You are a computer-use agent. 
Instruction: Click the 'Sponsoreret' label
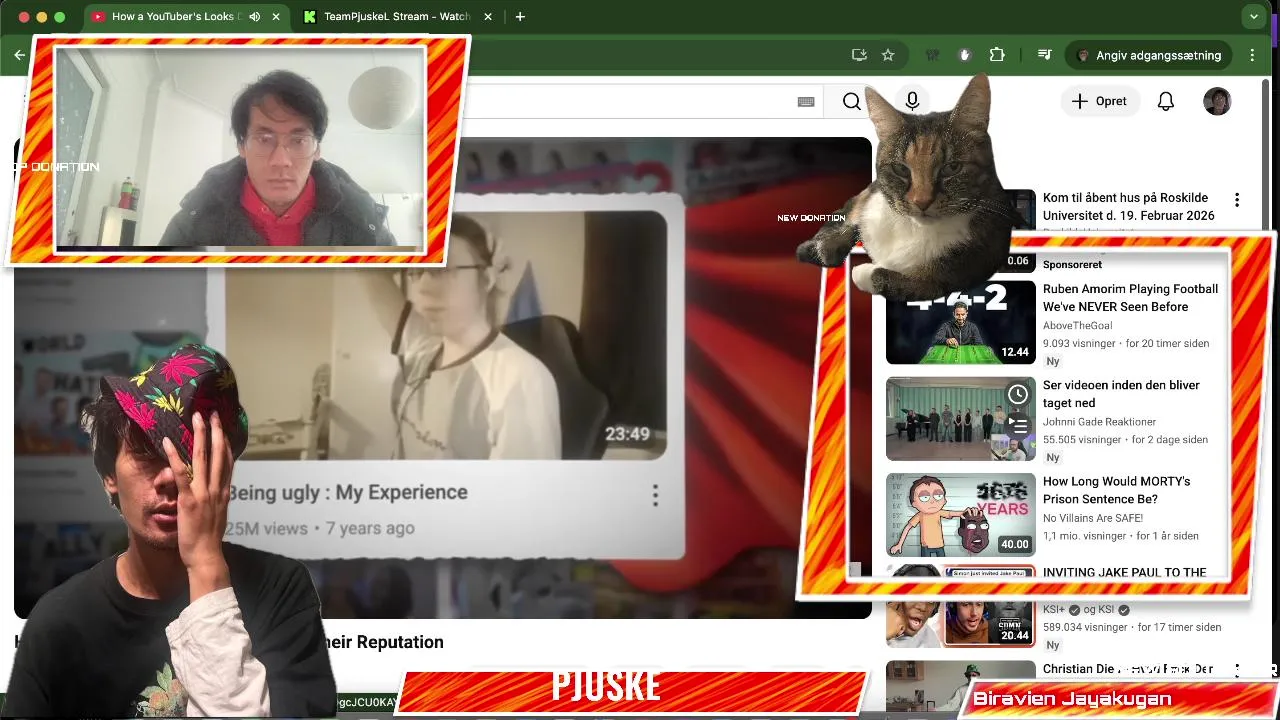pos(1072,265)
